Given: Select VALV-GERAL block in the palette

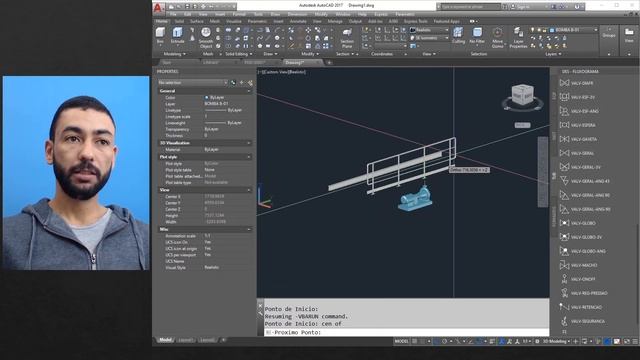Looking at the screenshot, I should (x=577, y=153).
